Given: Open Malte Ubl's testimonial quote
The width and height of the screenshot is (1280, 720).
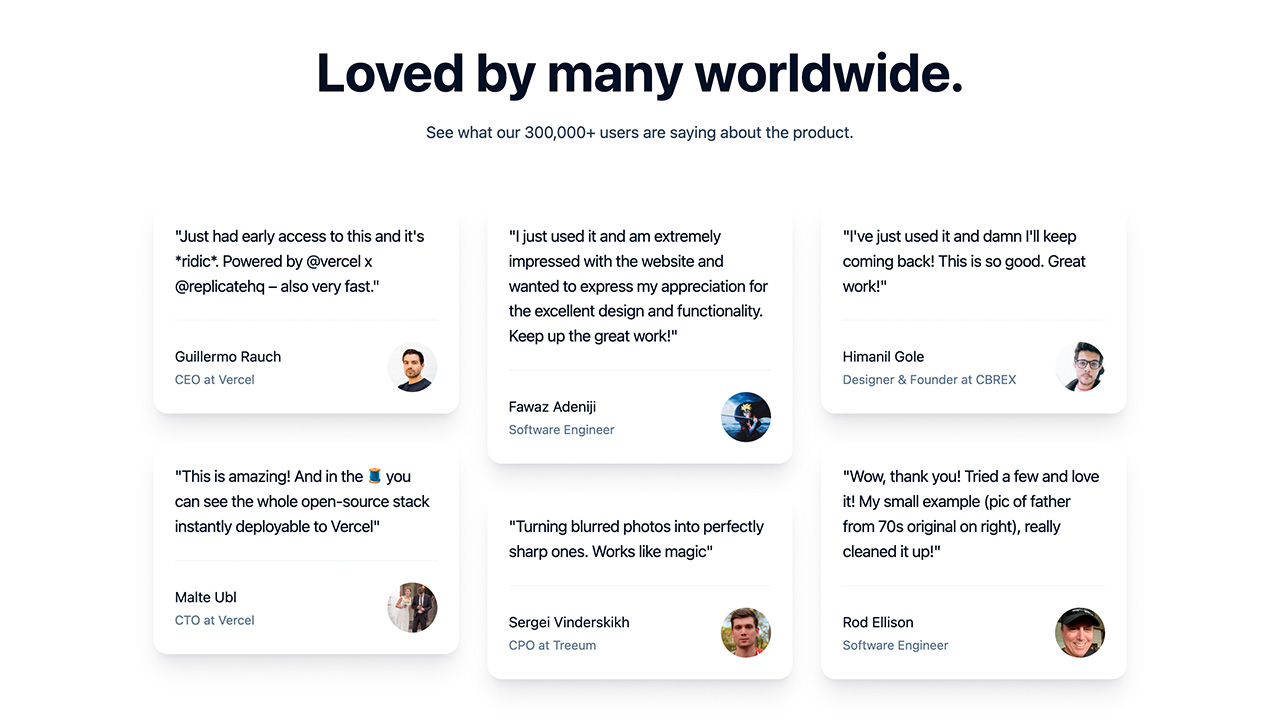Looking at the screenshot, I should tap(302, 501).
